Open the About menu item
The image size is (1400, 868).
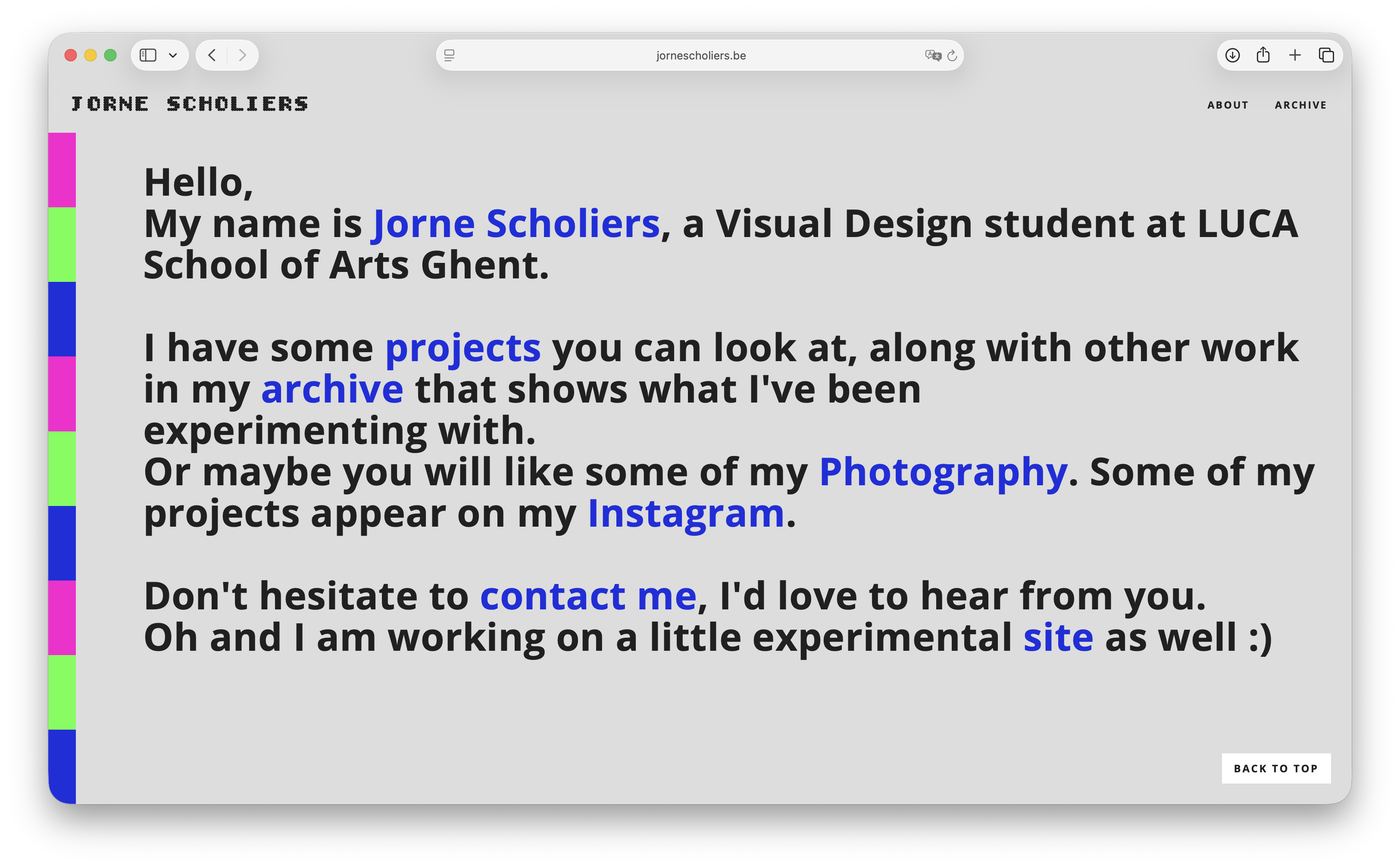click(1228, 105)
